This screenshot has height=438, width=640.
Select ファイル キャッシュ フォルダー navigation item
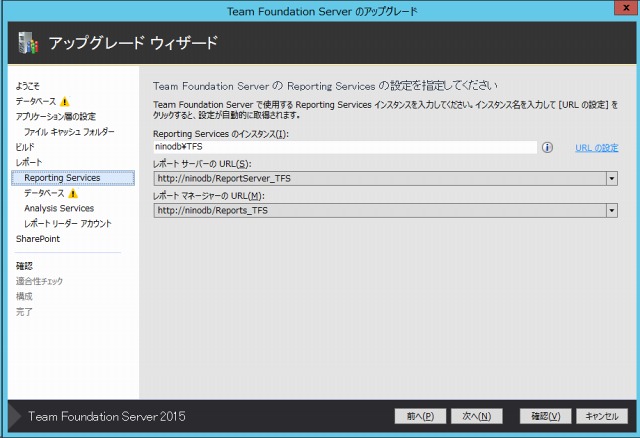click(x=69, y=132)
